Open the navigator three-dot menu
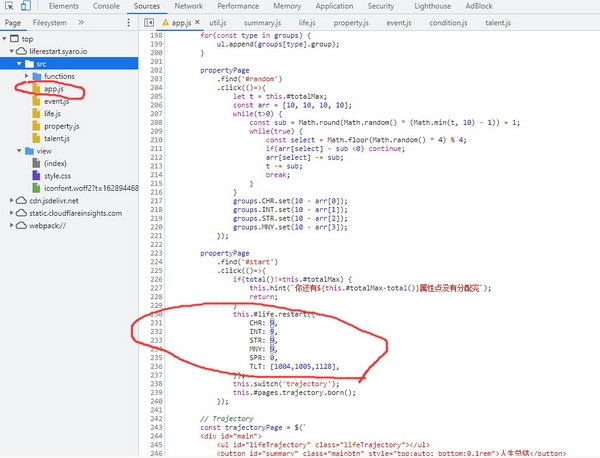 pos(129,23)
